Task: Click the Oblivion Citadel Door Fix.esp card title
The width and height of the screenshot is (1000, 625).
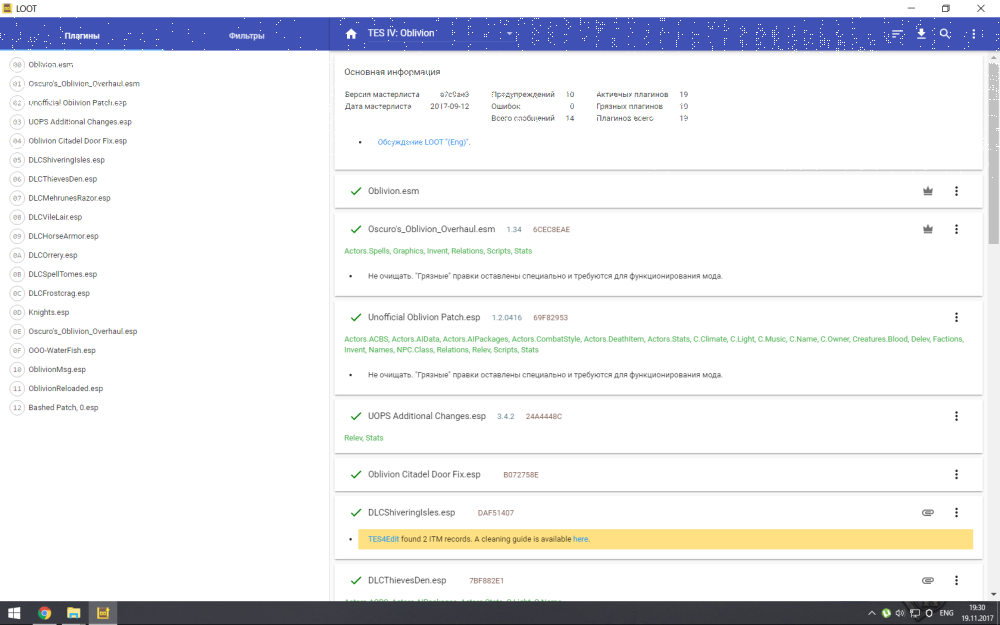Action: (x=424, y=474)
